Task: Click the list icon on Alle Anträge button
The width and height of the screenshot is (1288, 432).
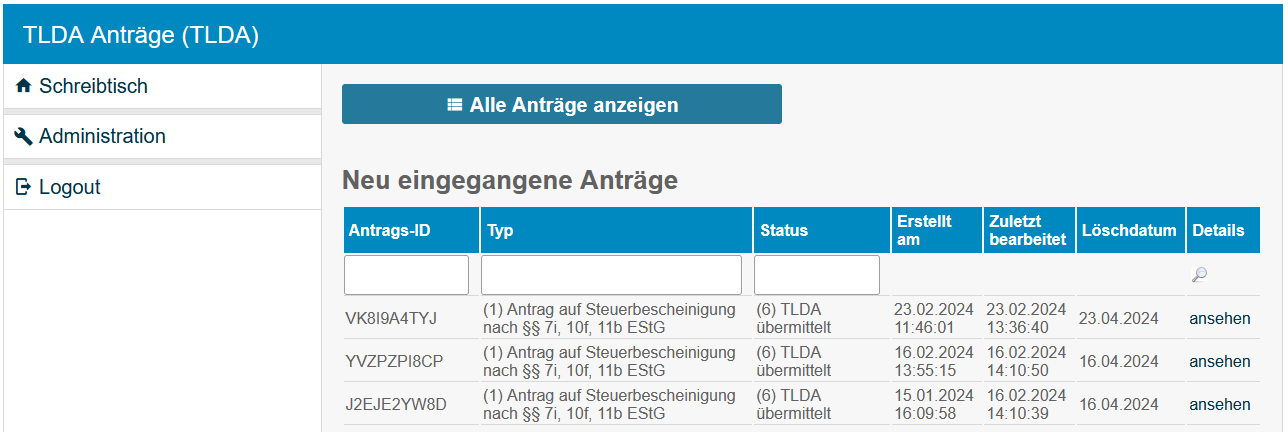Action: point(455,105)
